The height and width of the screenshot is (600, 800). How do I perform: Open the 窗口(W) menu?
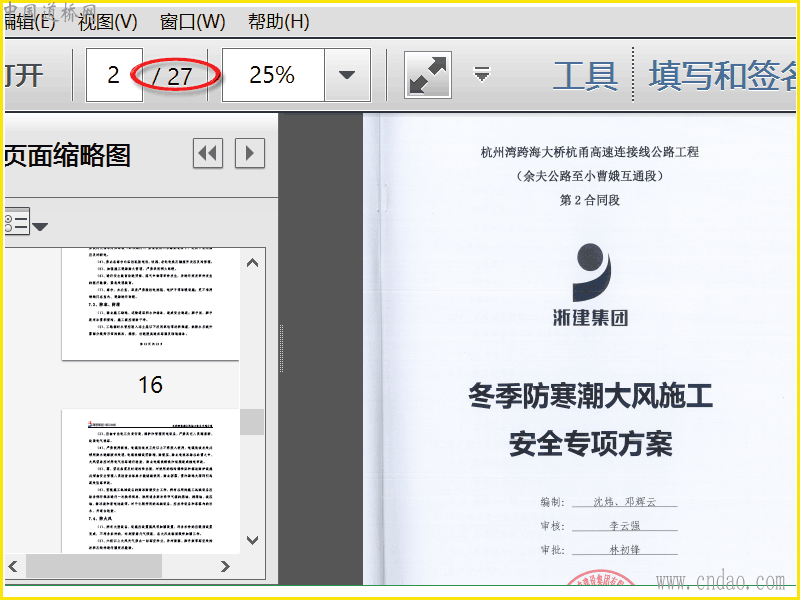coord(192,22)
